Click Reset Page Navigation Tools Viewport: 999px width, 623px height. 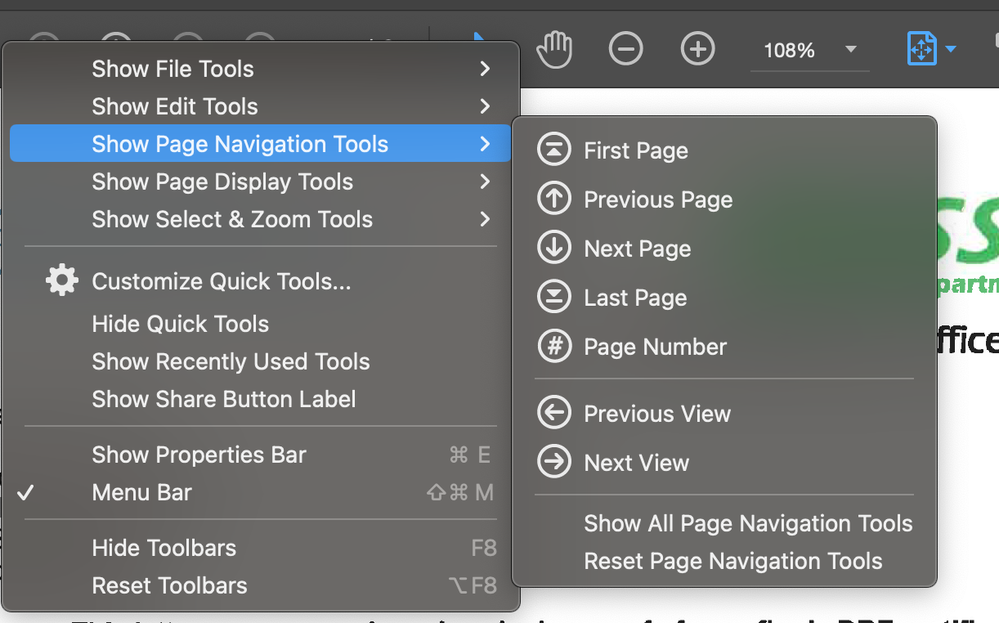click(x=733, y=561)
